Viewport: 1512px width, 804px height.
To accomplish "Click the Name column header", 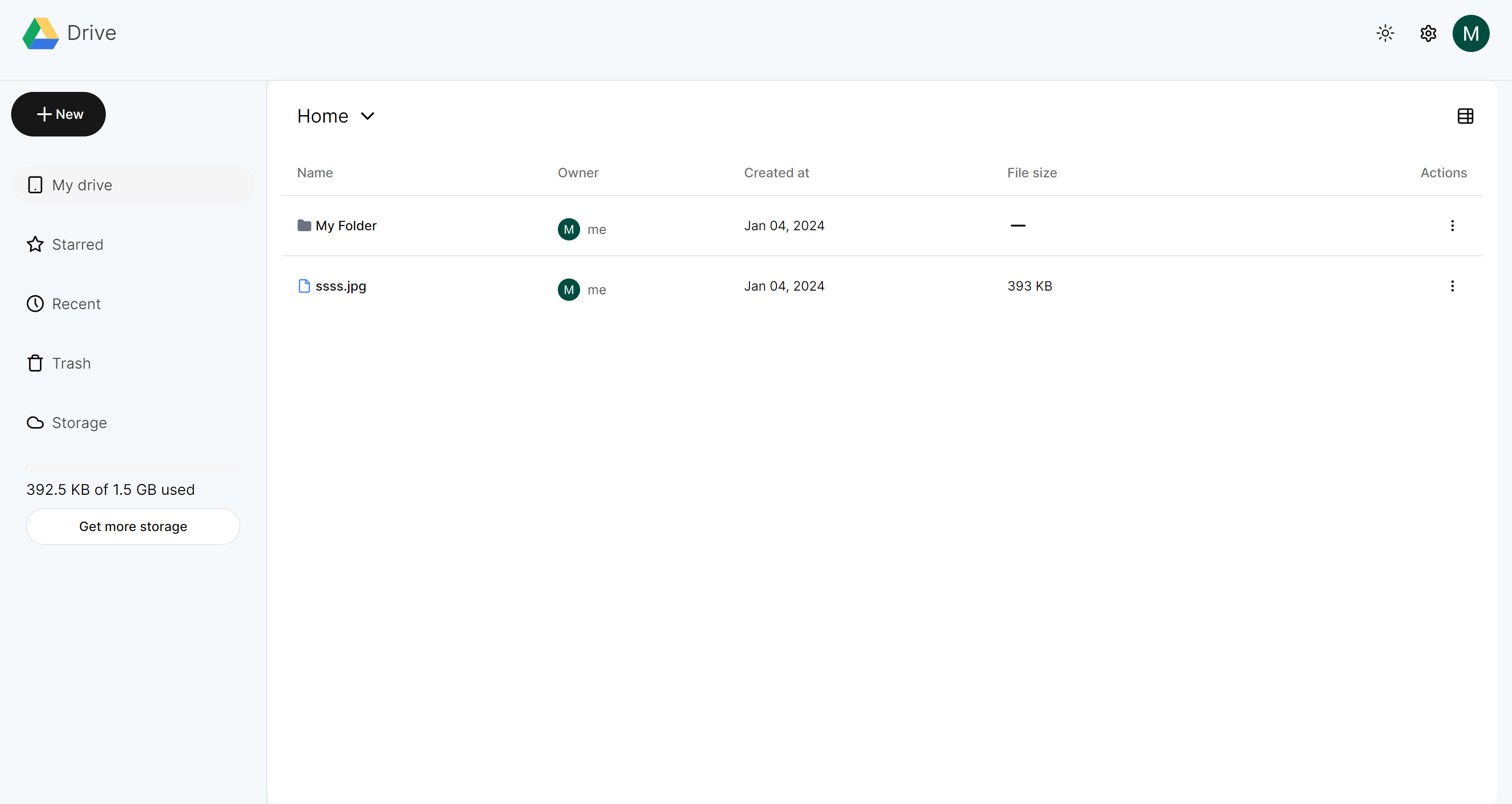I will coord(315,173).
